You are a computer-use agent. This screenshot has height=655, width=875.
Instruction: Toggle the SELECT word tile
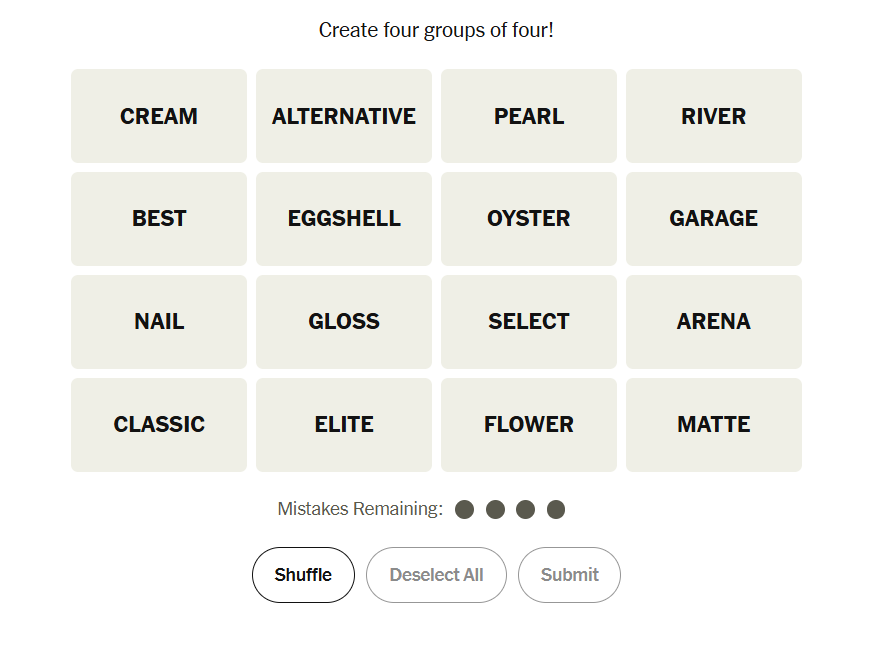(529, 322)
